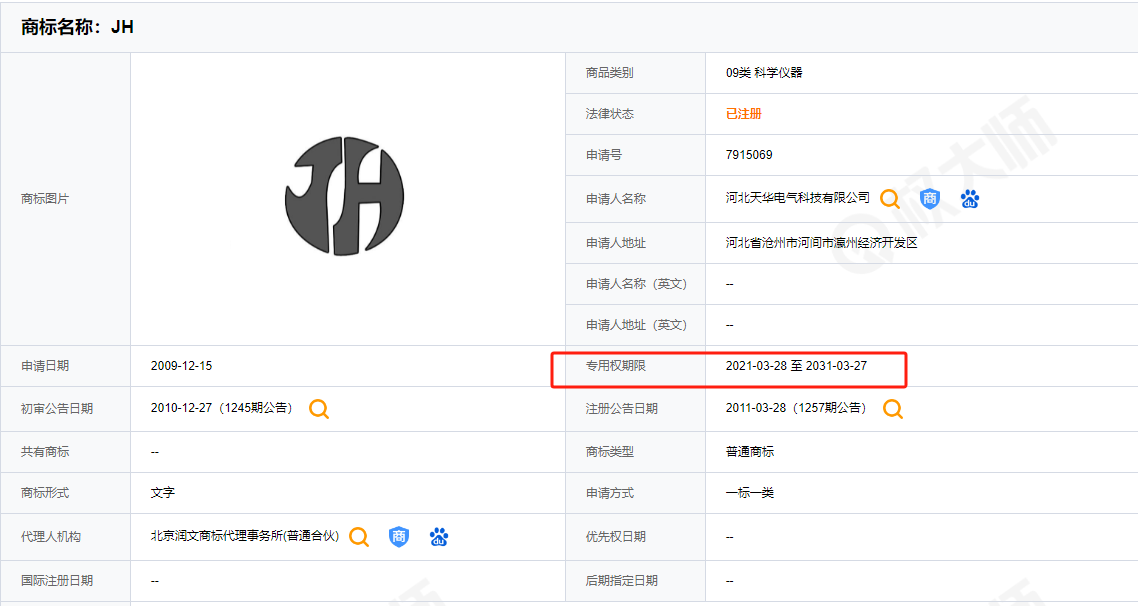Click the search icon beside 北京润文商标代理事务所
Viewport: 1138px width, 606px height.
coord(359,537)
